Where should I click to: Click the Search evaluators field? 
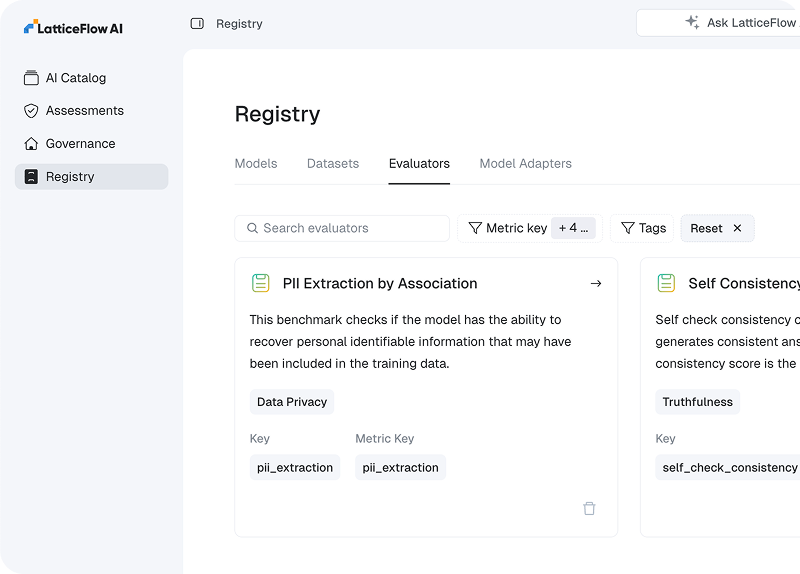click(x=342, y=228)
